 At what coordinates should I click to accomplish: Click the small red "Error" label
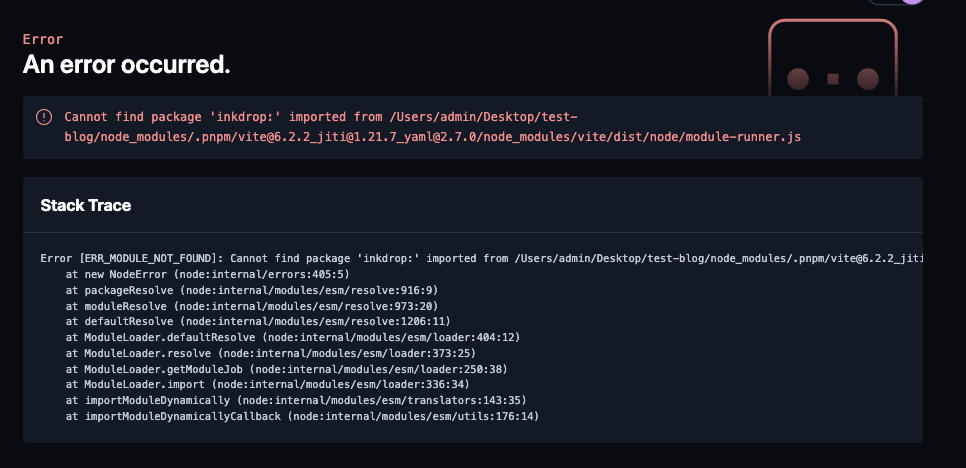pyautogui.click(x=43, y=39)
